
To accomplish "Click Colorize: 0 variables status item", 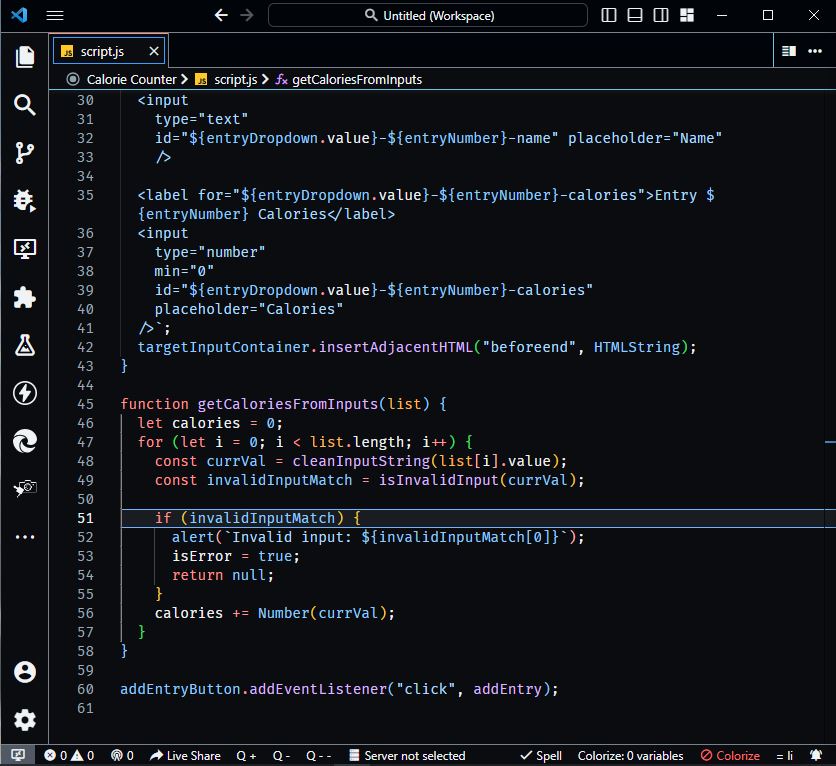I will (630, 755).
